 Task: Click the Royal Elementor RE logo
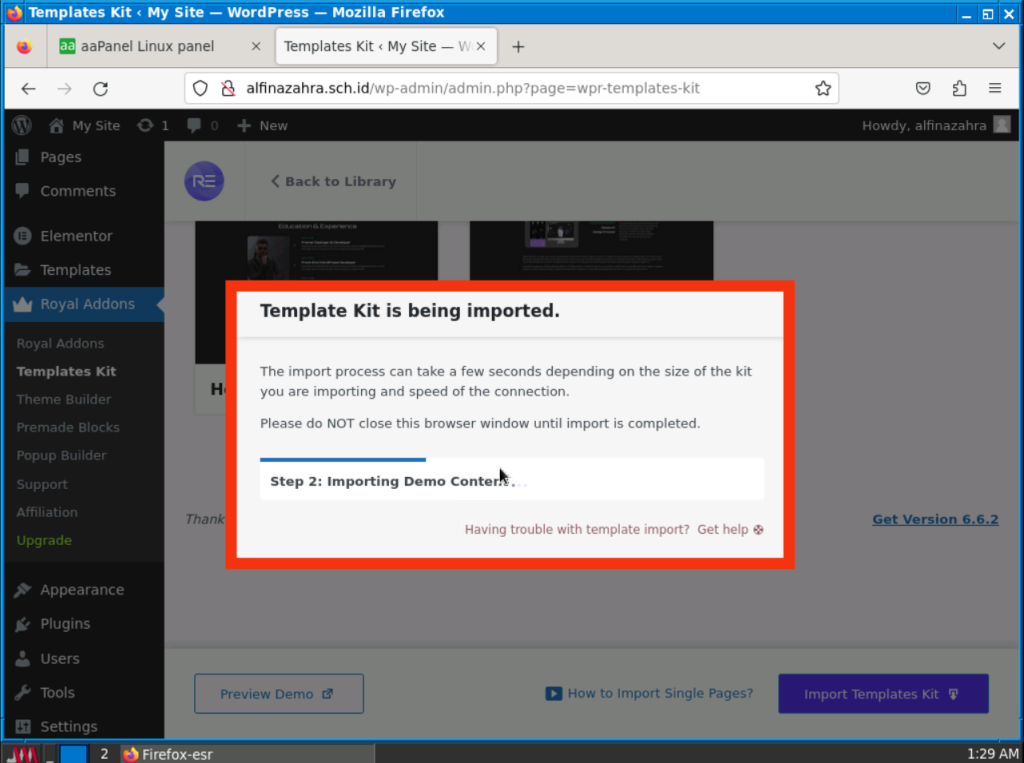tap(204, 181)
